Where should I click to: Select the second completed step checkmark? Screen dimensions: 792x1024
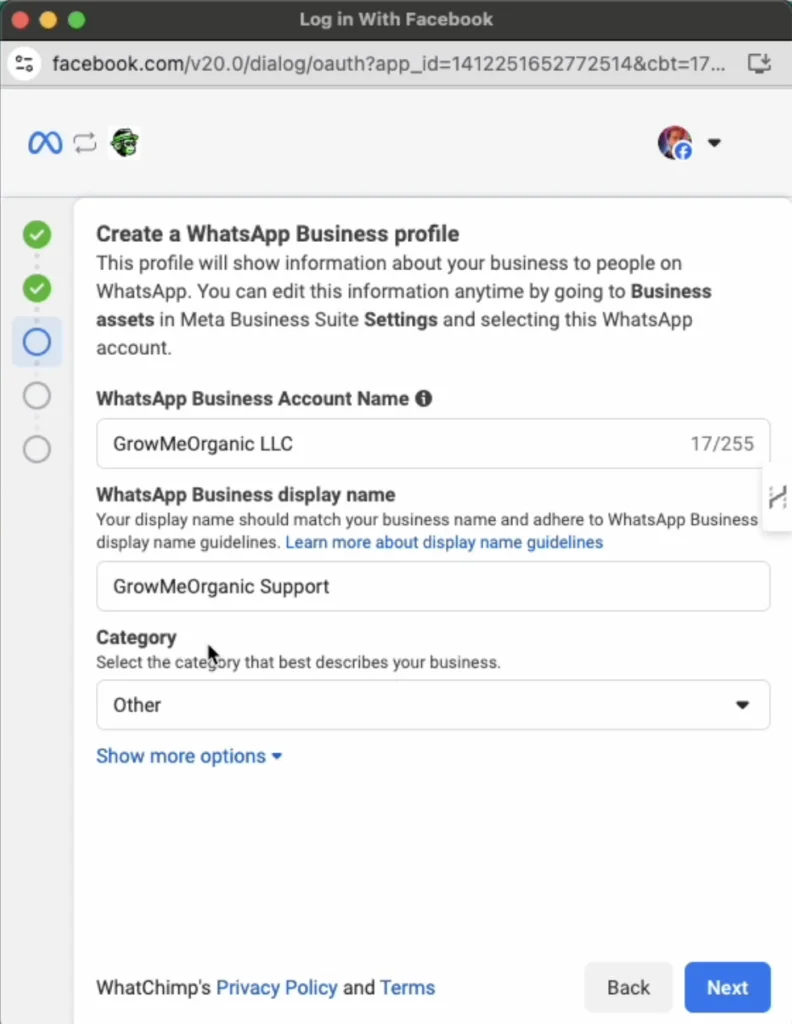pos(37,289)
